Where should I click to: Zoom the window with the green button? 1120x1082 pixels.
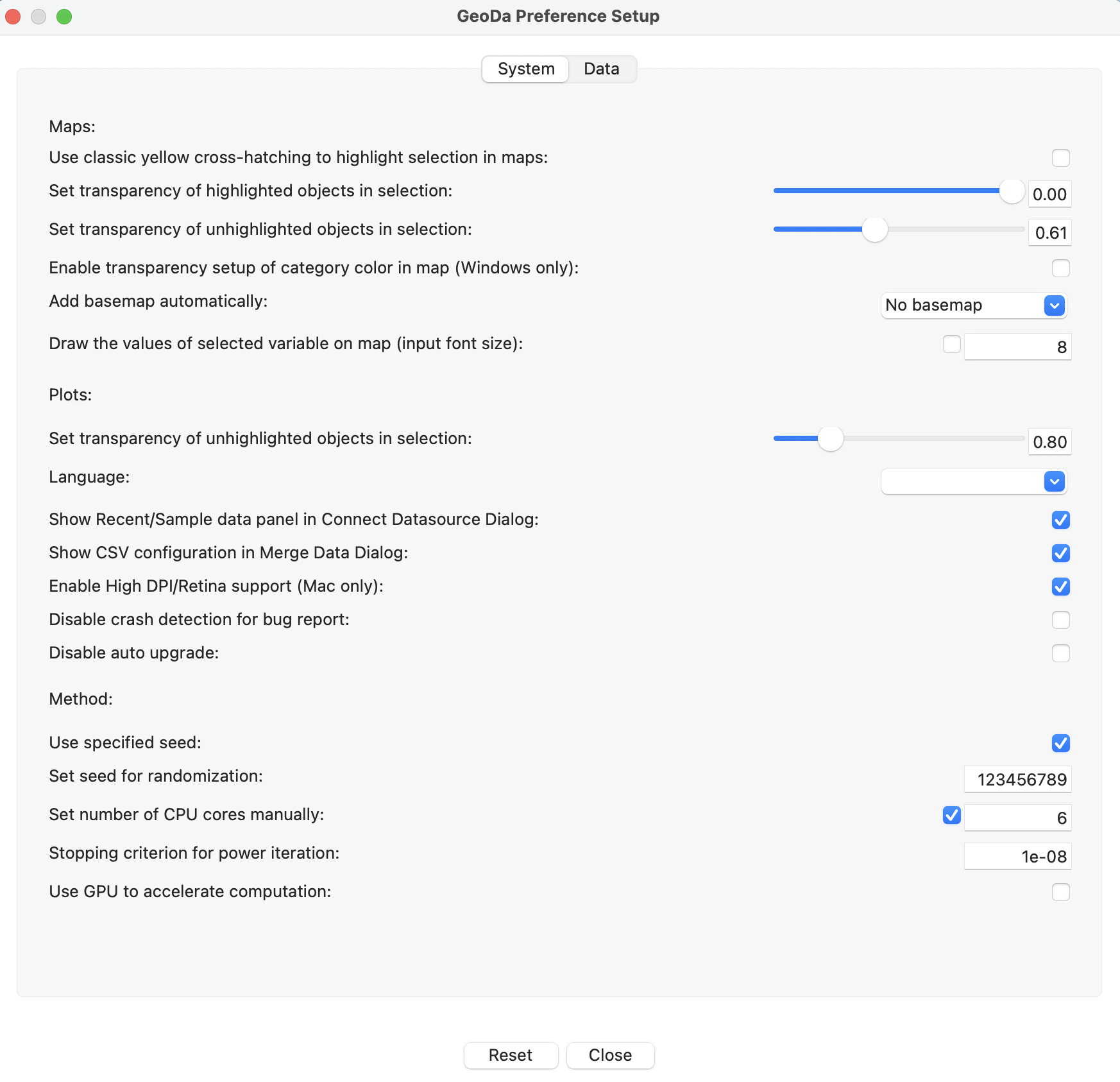coord(64,17)
